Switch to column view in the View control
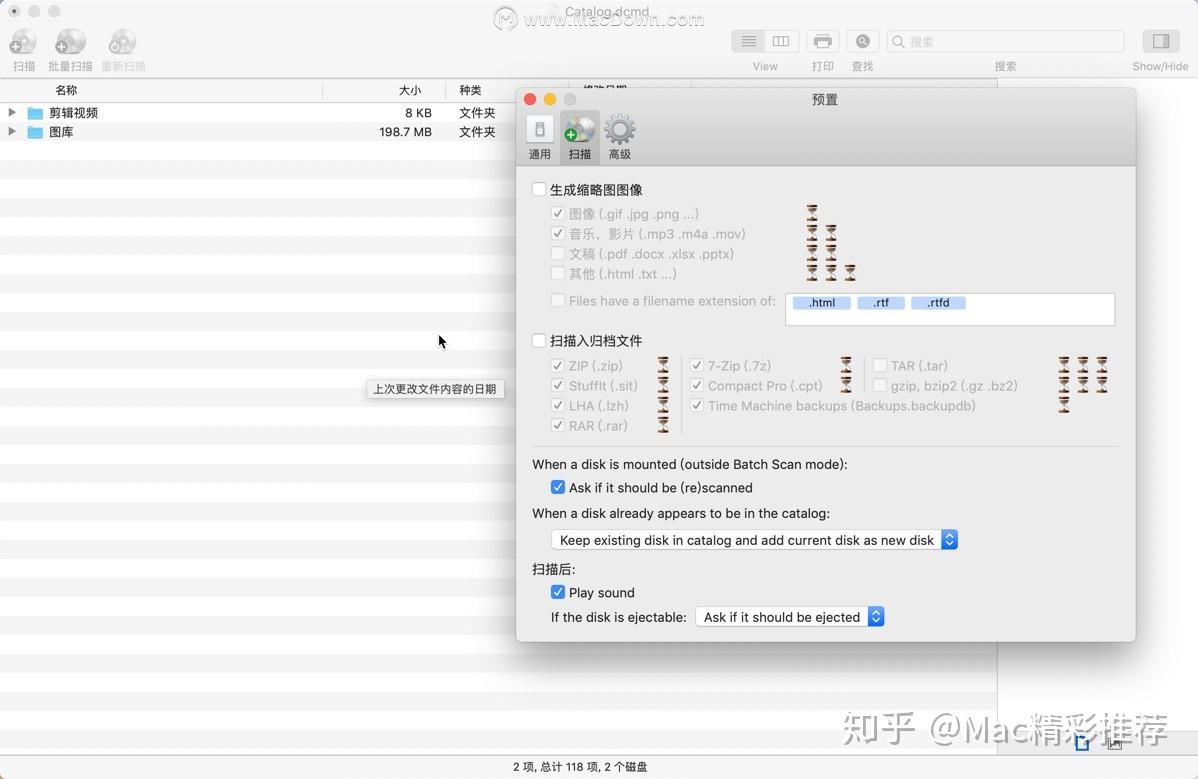This screenshot has width=1198, height=779. click(780, 41)
